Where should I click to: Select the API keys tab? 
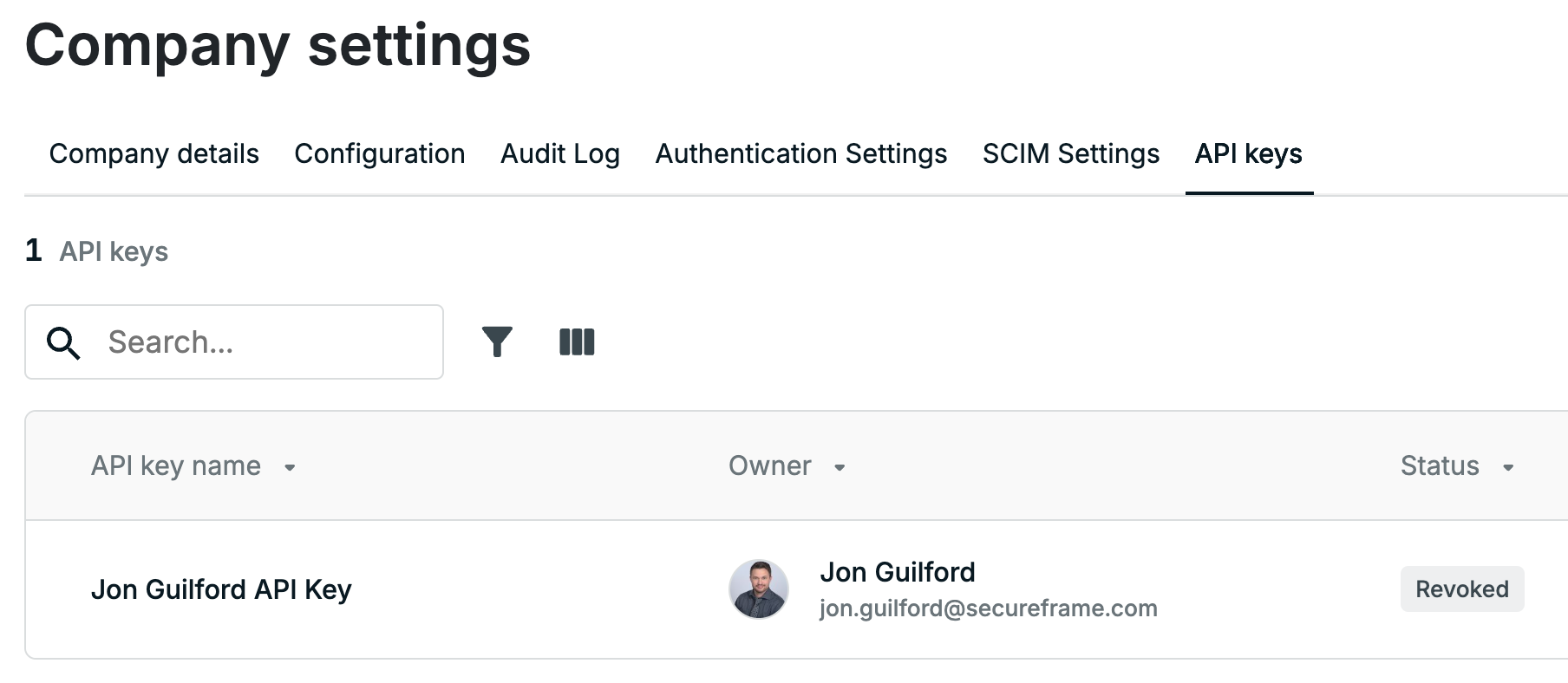tap(1249, 153)
